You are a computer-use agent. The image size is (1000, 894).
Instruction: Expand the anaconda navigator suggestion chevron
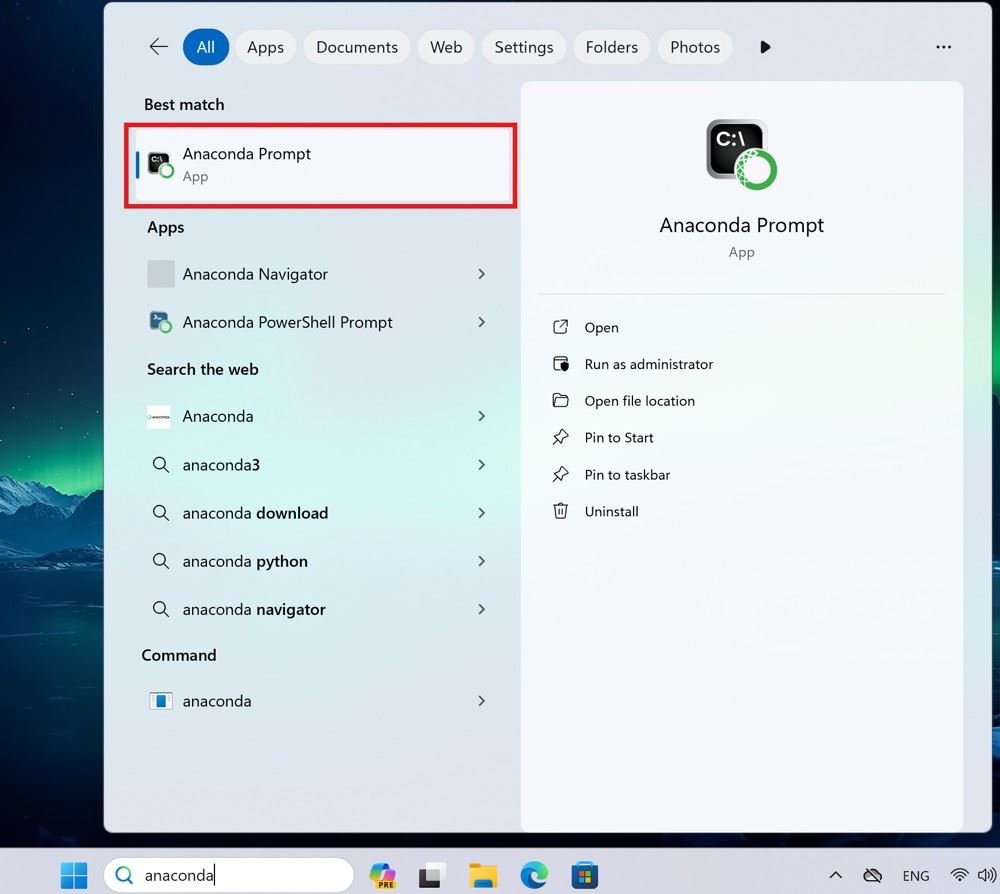tap(482, 610)
